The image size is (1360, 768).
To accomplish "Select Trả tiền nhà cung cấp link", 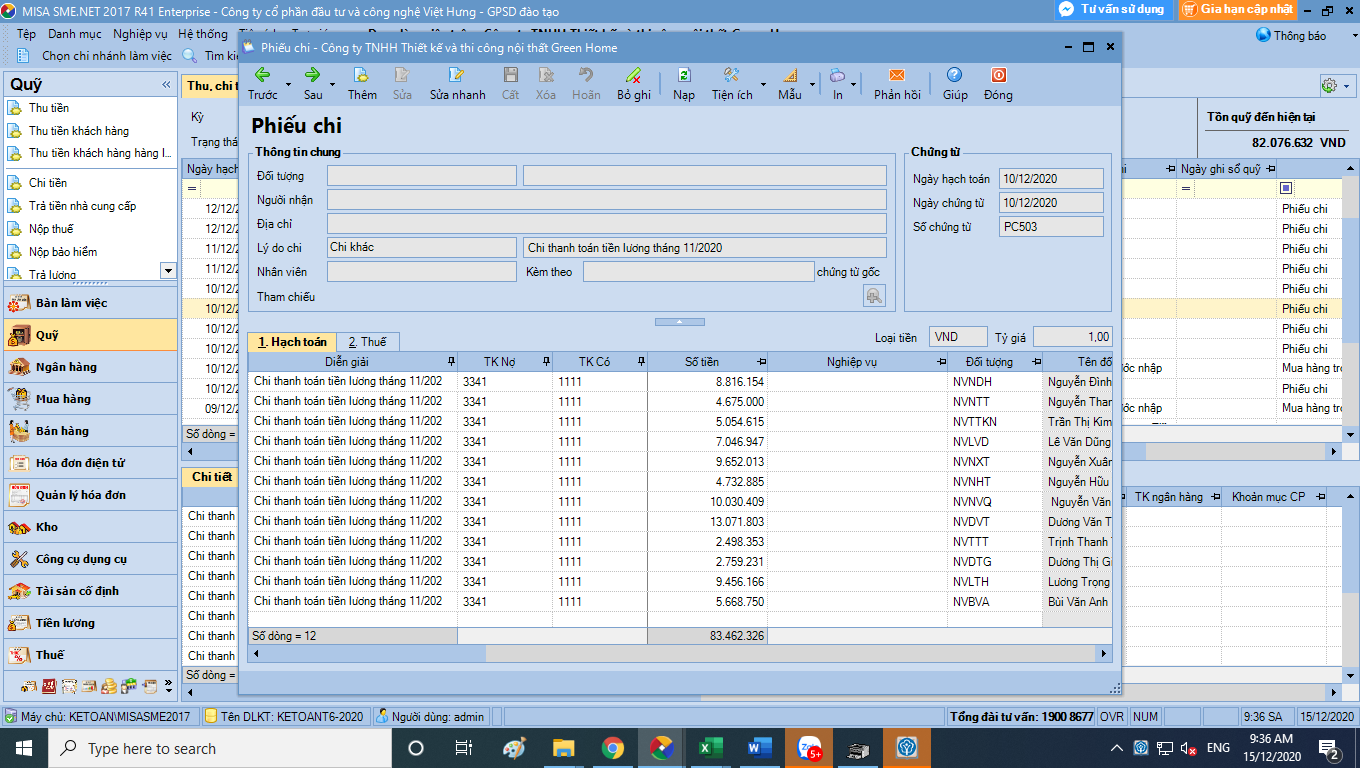I will pos(82,206).
